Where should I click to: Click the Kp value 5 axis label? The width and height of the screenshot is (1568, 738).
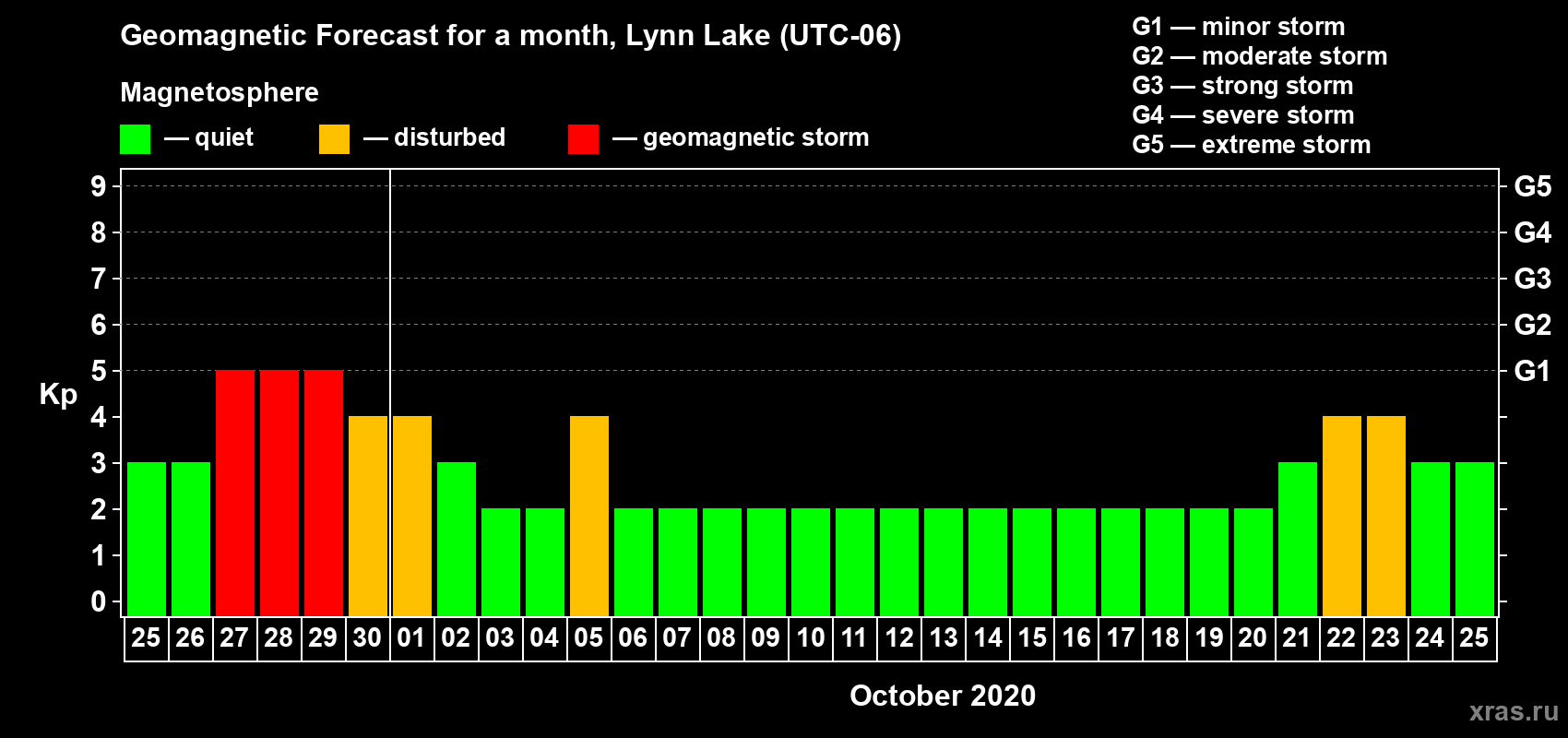point(99,371)
